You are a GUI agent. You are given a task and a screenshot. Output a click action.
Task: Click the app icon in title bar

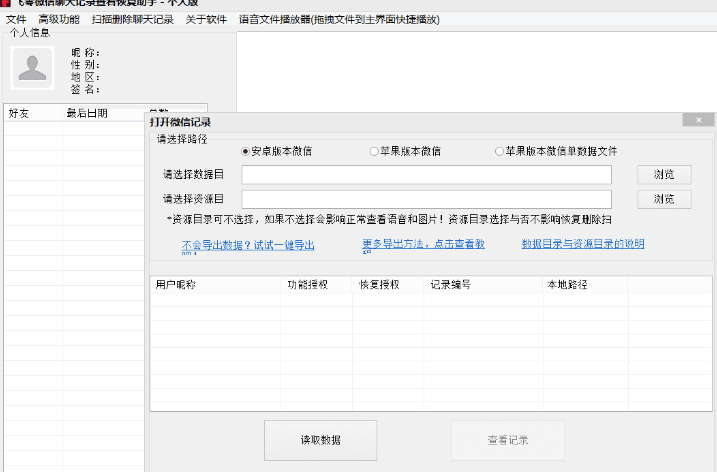[x=5, y=2]
